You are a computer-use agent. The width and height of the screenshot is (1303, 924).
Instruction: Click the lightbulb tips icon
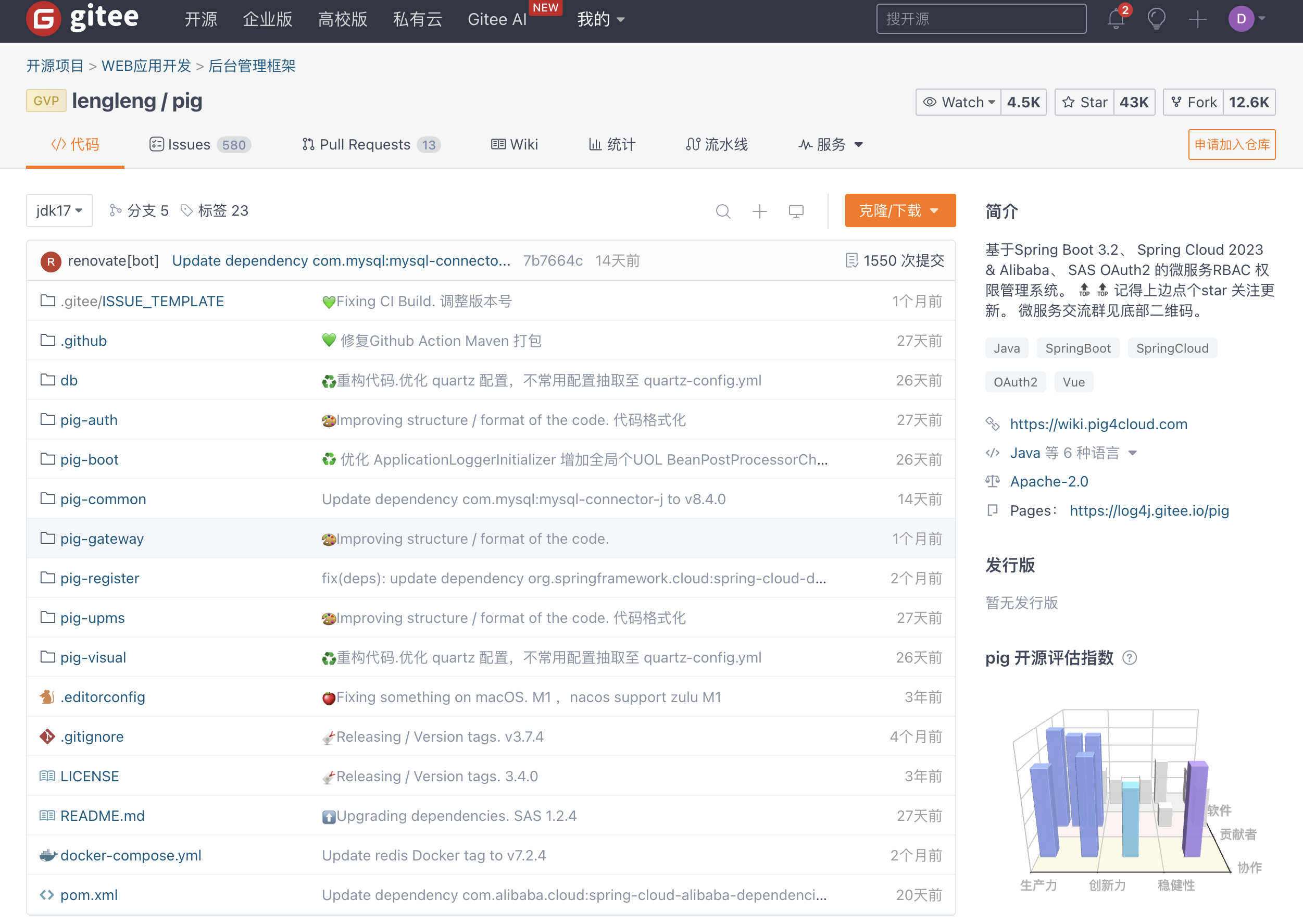1156,19
